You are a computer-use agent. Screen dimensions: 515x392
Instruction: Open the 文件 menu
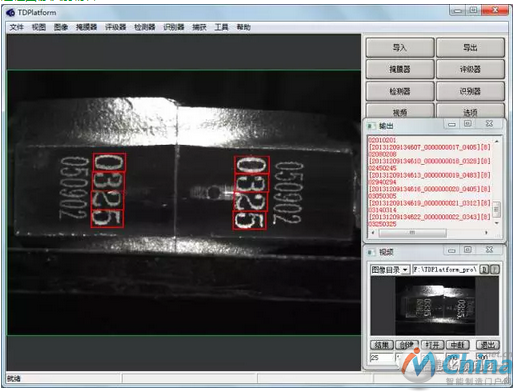pos(16,27)
